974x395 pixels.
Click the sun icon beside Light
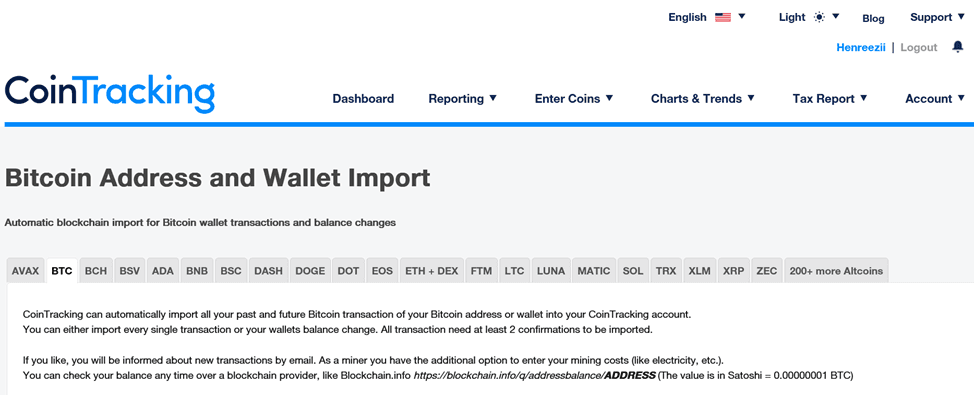click(x=819, y=17)
